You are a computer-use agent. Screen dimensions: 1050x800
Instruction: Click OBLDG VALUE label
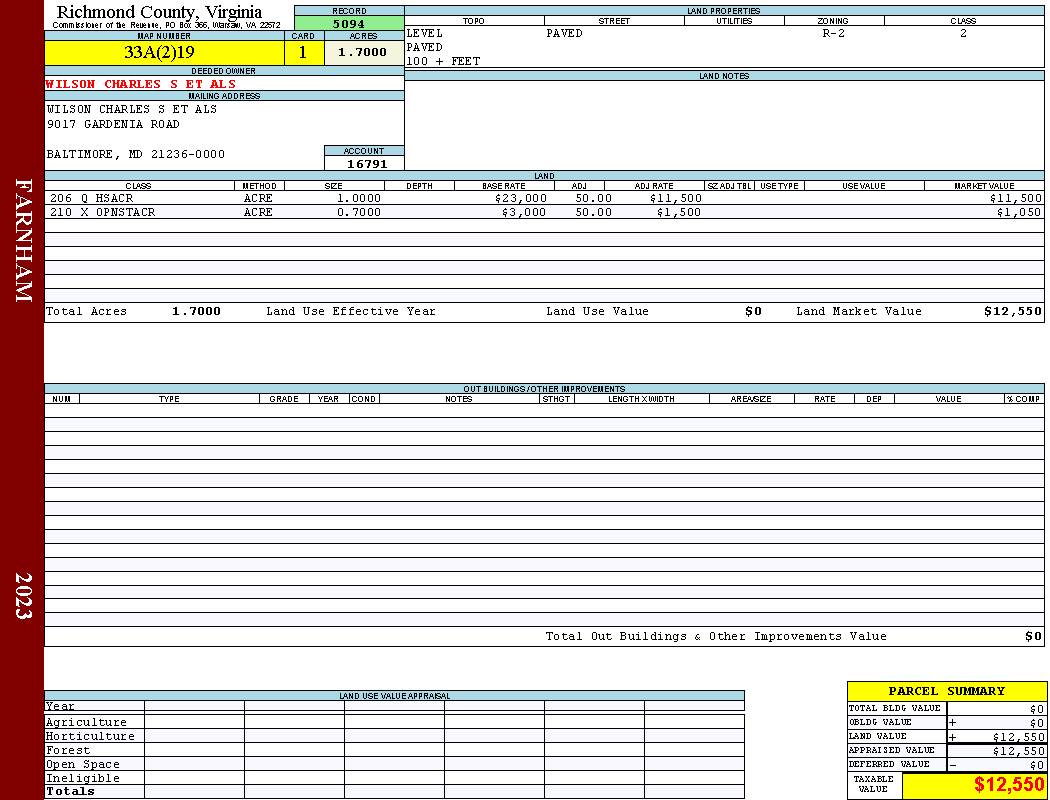tap(880, 722)
